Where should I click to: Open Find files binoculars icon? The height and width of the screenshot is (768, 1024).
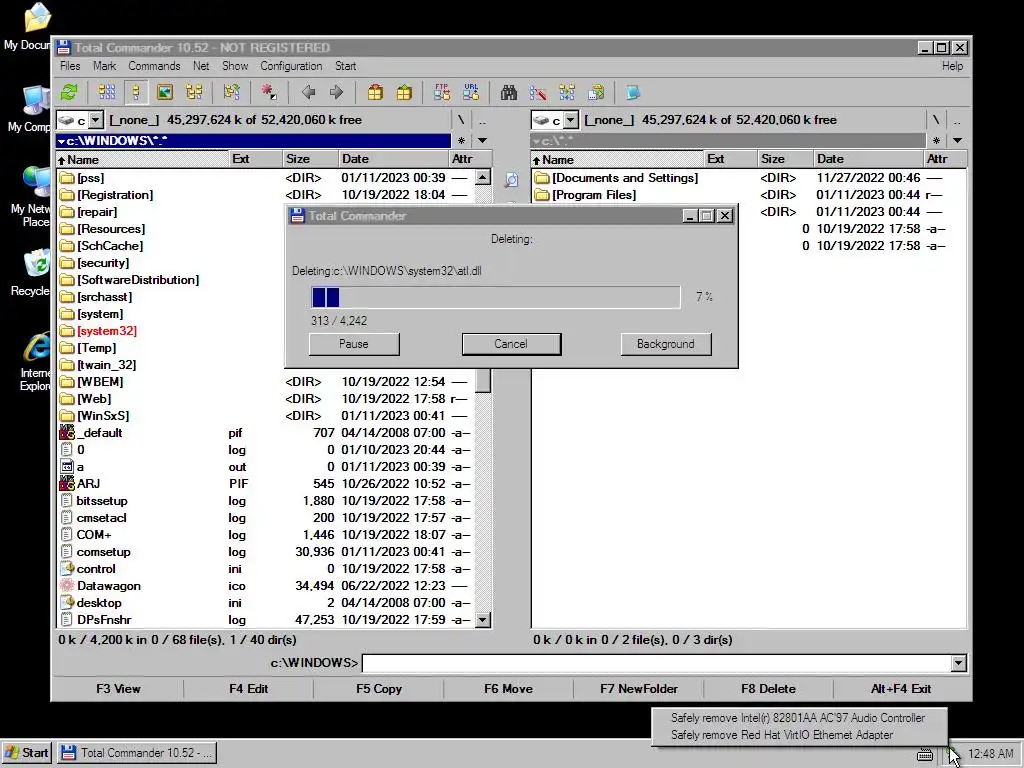[509, 93]
